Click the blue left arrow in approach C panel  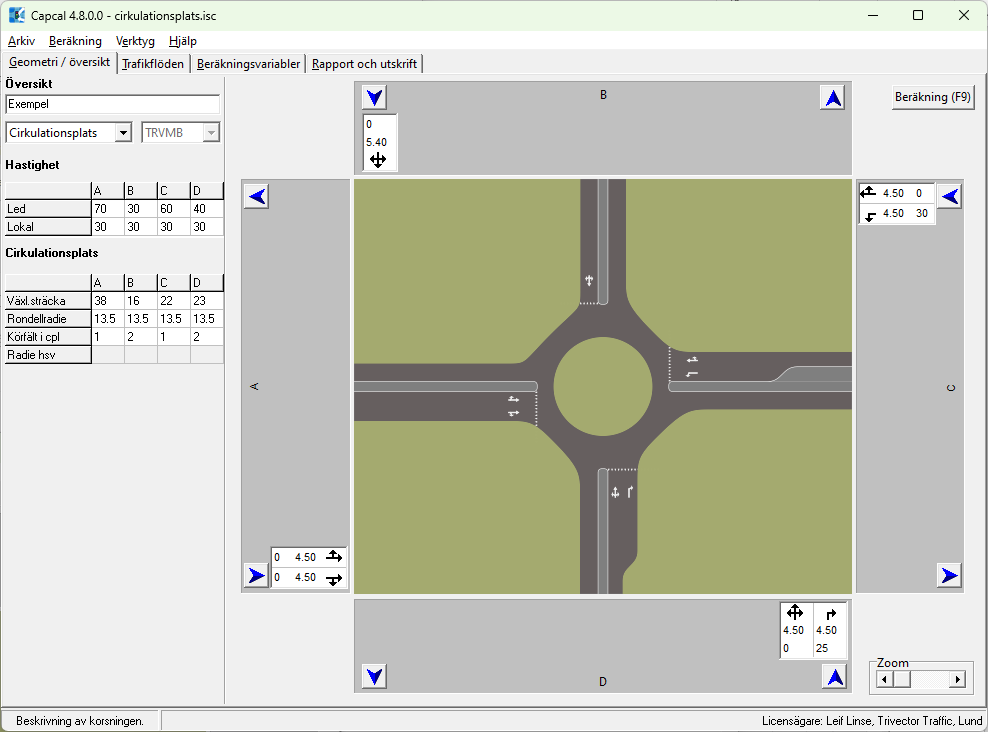(950, 196)
